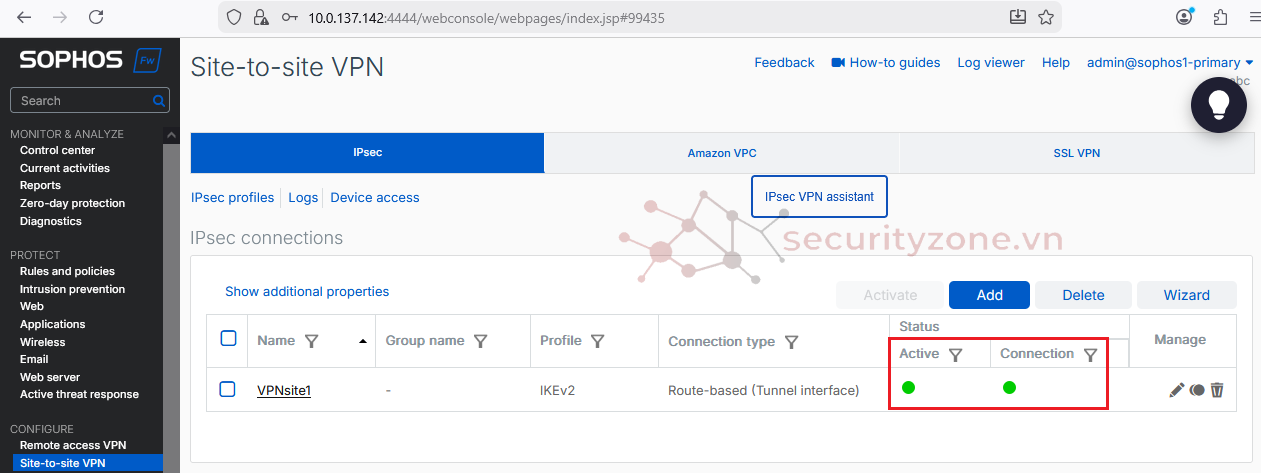The width and height of the screenshot is (1261, 473).
Task: Bookmark this page with star icon
Action: click(x=1046, y=17)
